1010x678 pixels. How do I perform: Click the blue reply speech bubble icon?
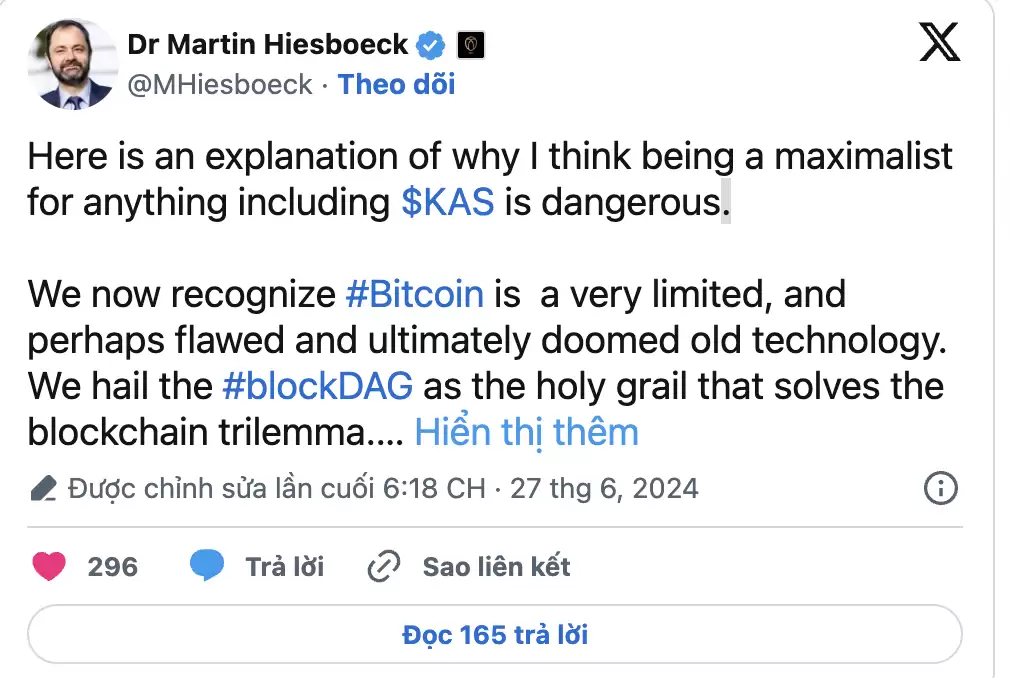[207, 565]
